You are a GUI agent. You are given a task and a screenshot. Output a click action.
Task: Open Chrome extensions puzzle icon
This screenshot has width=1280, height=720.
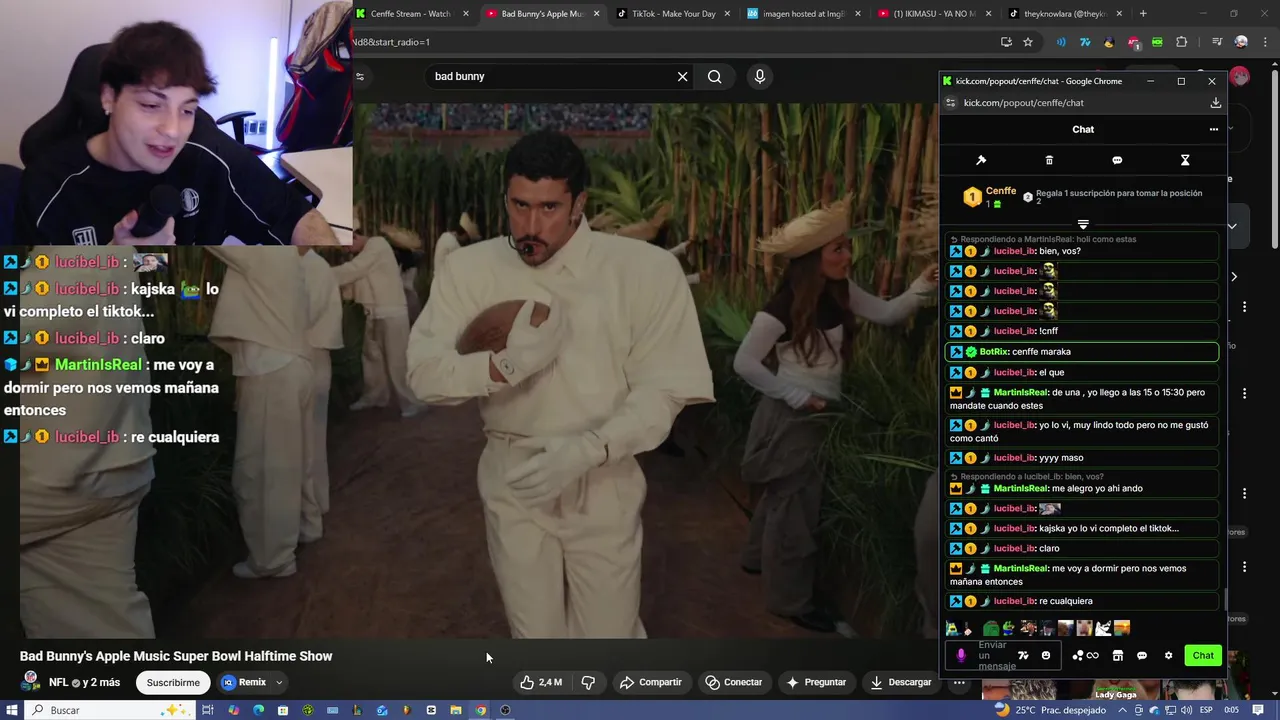1182,42
